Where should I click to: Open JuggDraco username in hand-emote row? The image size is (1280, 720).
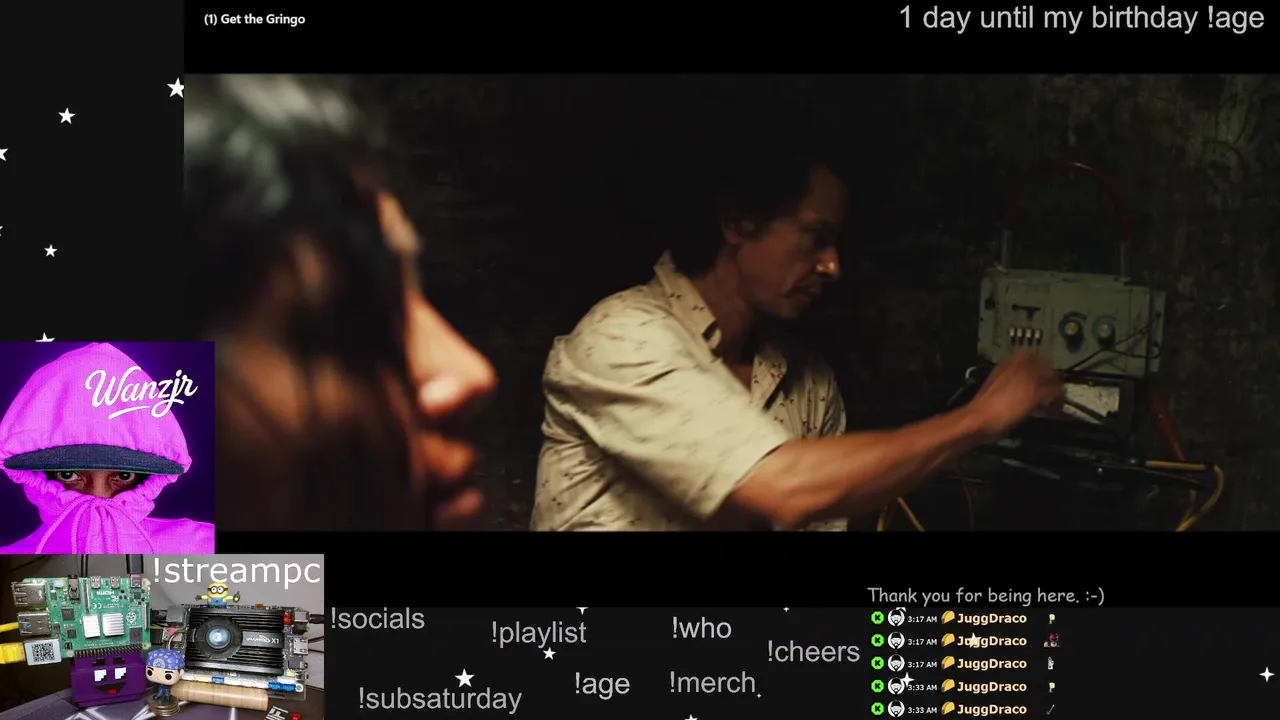(992, 663)
